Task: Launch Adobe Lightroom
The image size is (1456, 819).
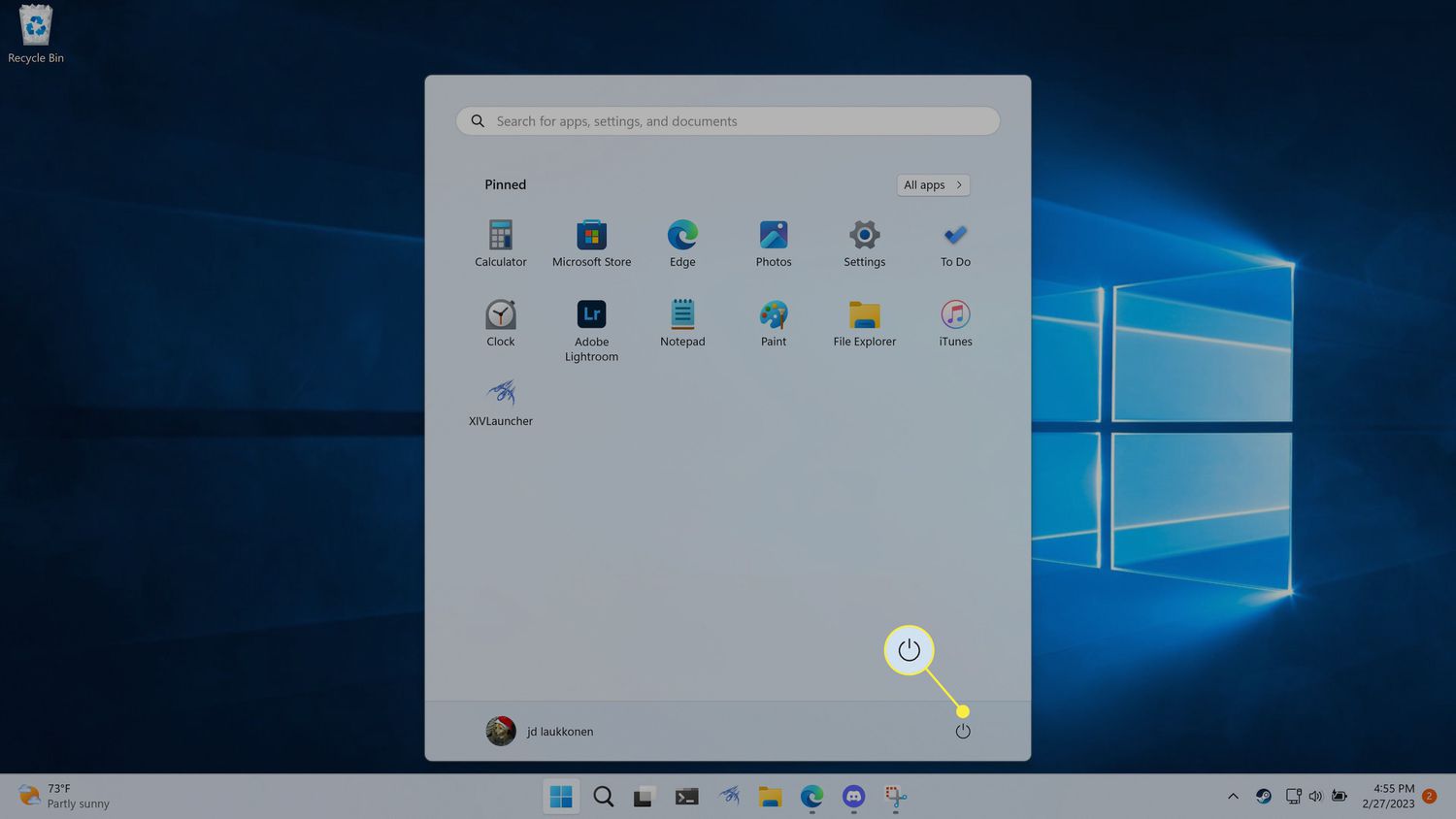Action: click(591, 328)
